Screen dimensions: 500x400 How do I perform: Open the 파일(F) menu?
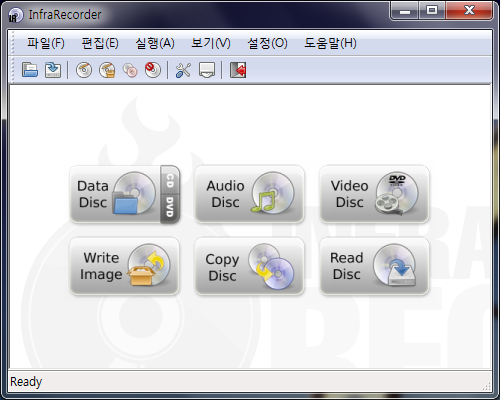point(46,43)
